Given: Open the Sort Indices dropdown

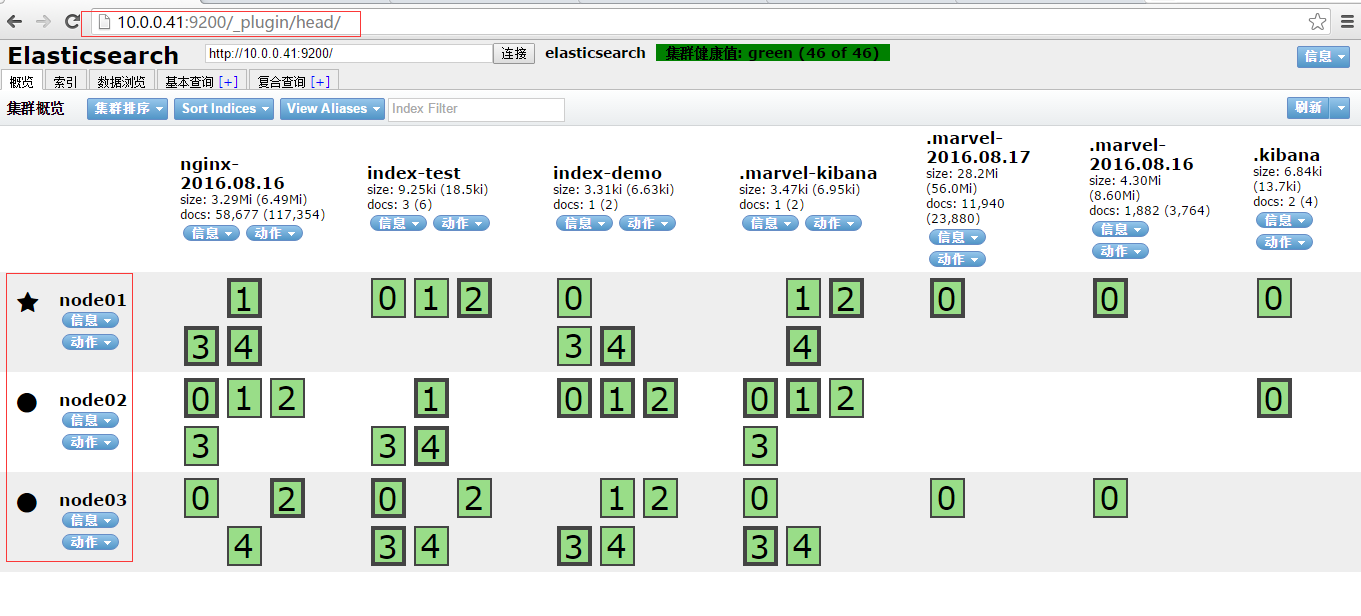Looking at the screenshot, I should click(224, 108).
